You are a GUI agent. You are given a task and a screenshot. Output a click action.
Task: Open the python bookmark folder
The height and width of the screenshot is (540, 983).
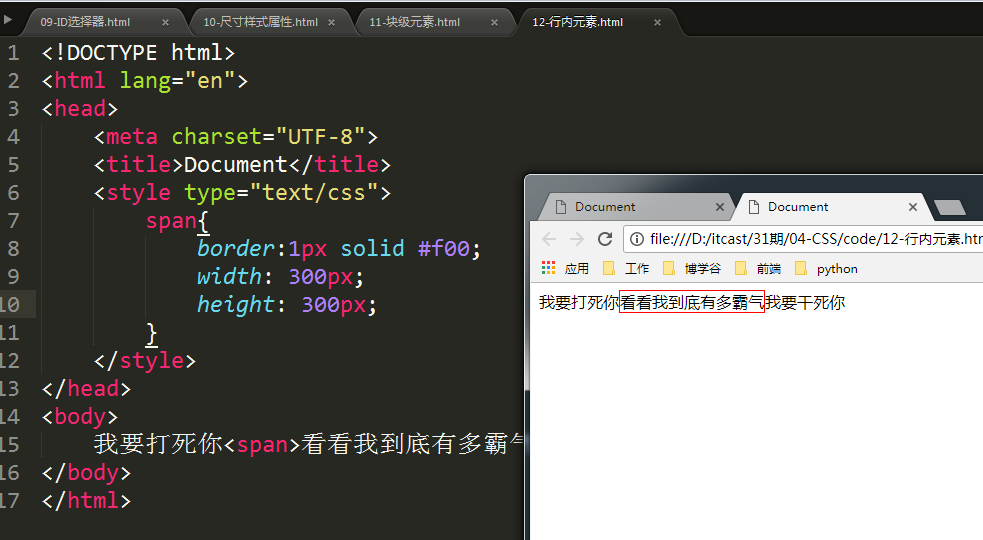pyautogui.click(x=826, y=268)
